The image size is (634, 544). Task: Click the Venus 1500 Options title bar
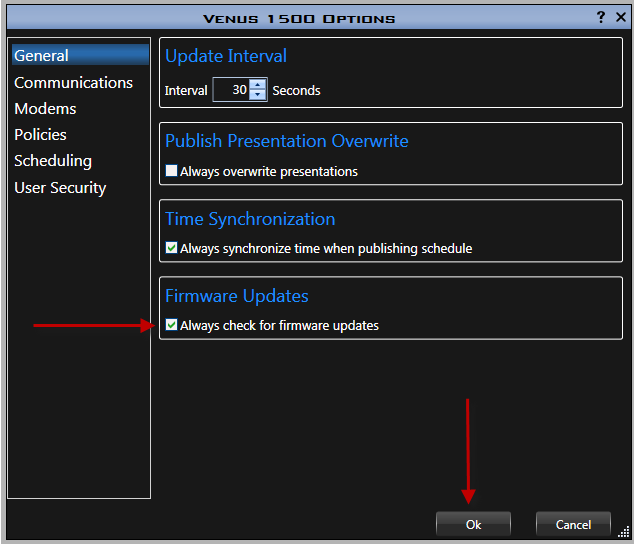click(x=300, y=18)
